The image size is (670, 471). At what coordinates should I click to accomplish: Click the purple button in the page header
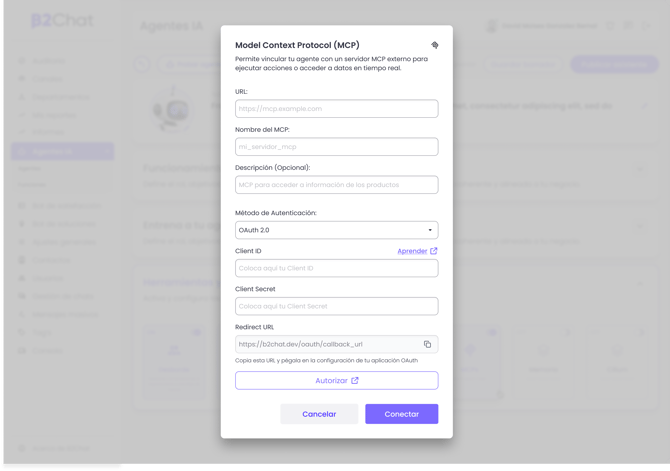point(614,64)
